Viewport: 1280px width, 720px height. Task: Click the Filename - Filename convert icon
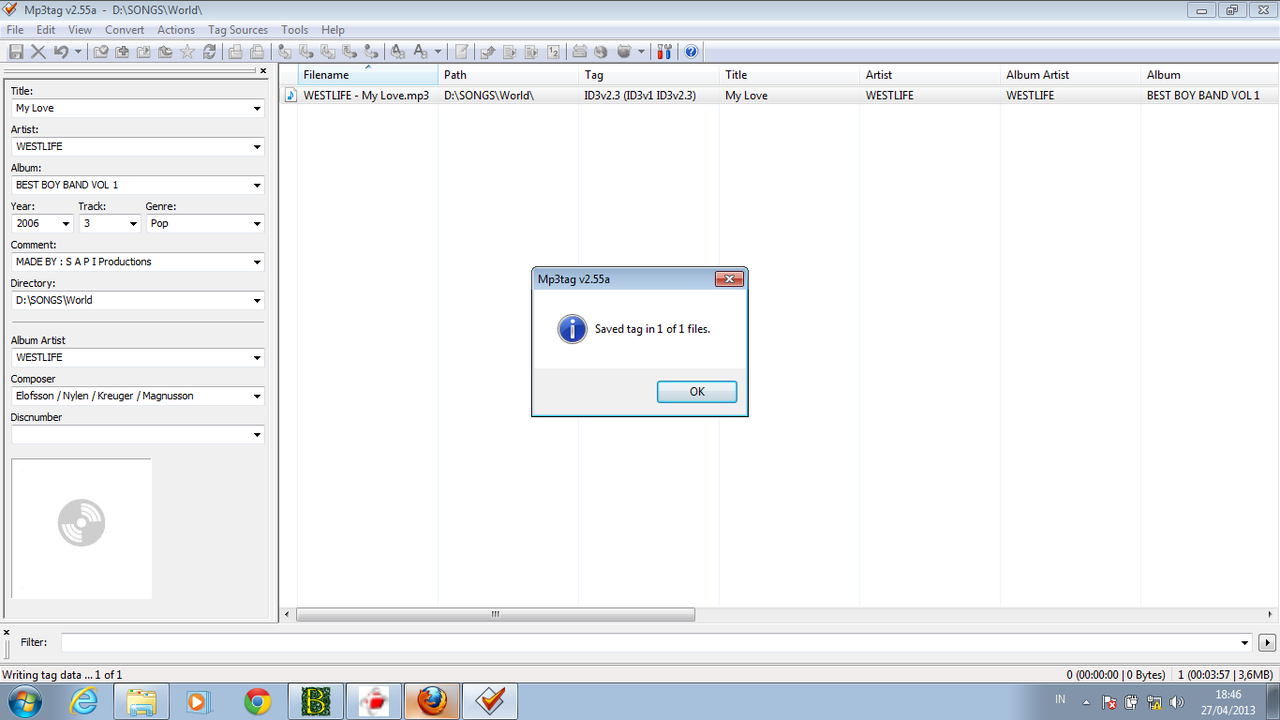tap(327, 51)
